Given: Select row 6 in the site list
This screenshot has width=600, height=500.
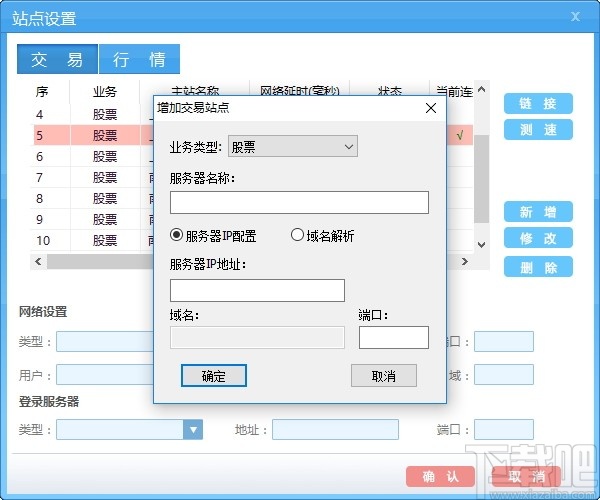Looking at the screenshot, I should [92, 156].
